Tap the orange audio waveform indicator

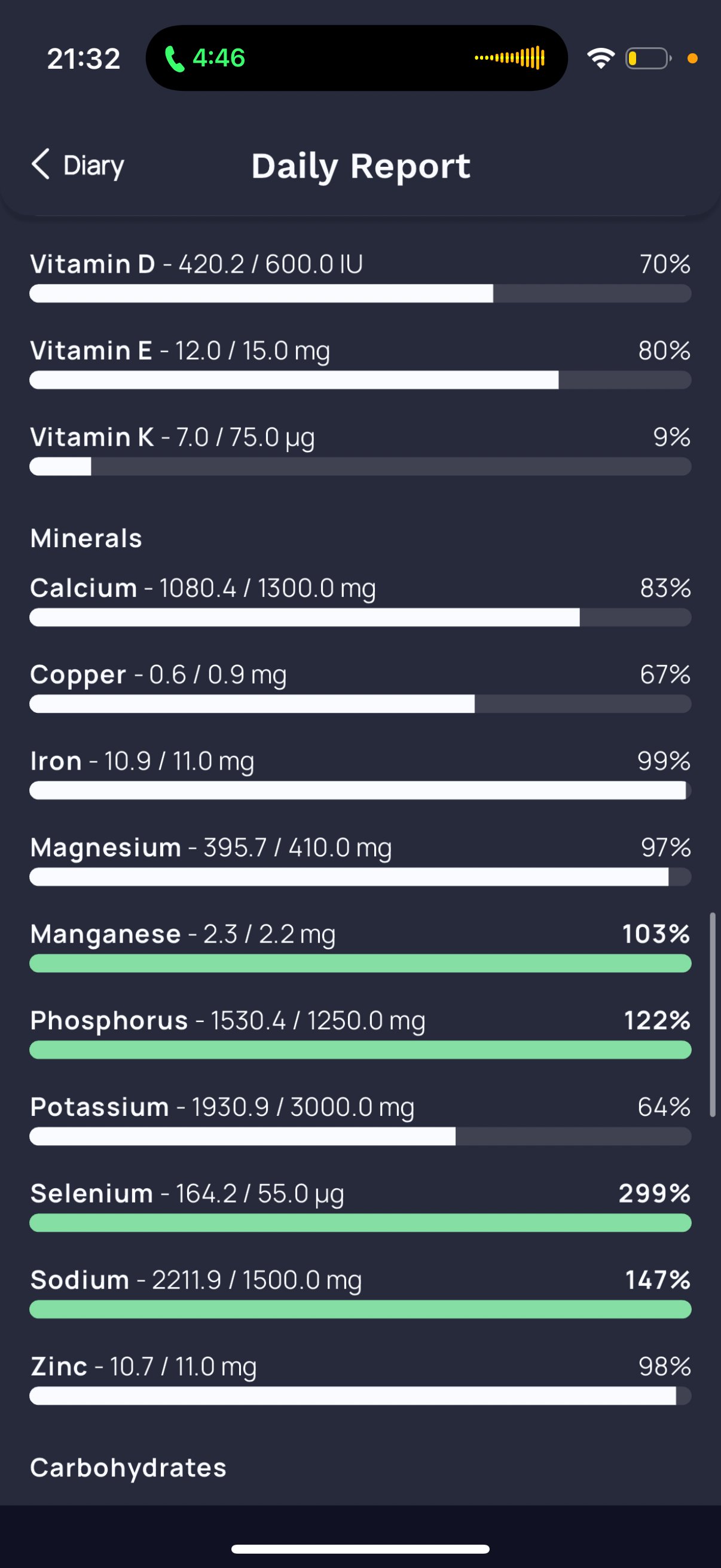510,58
